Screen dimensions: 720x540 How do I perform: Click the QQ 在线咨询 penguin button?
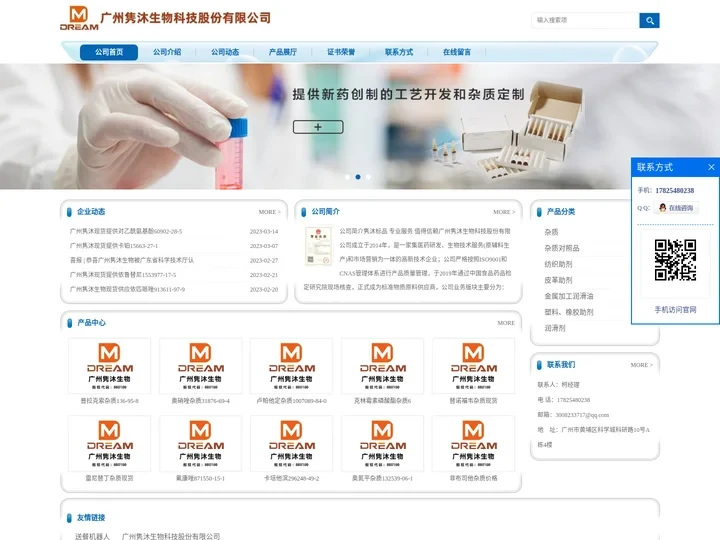pyautogui.click(x=676, y=208)
